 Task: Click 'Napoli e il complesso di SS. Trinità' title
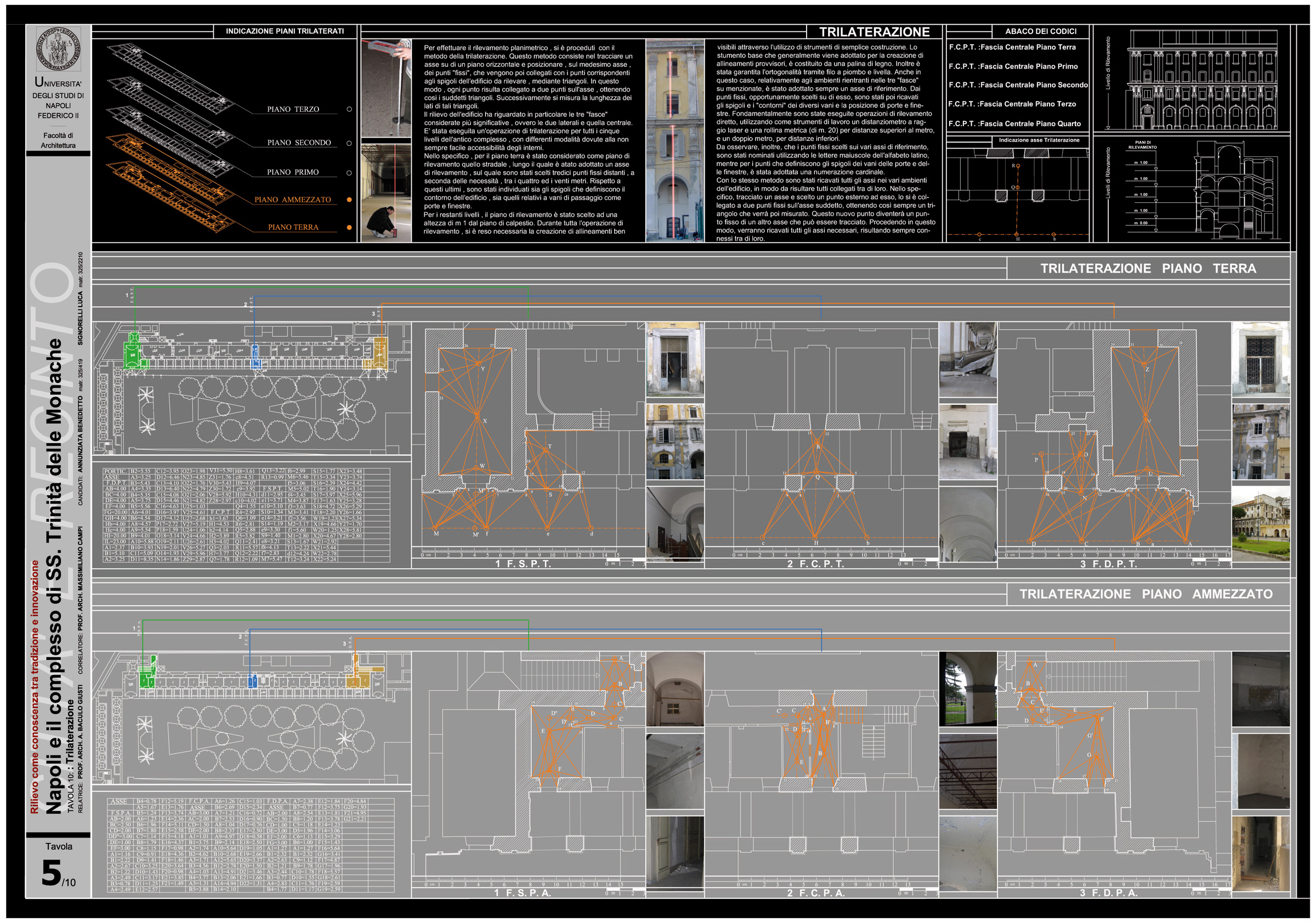point(54,576)
